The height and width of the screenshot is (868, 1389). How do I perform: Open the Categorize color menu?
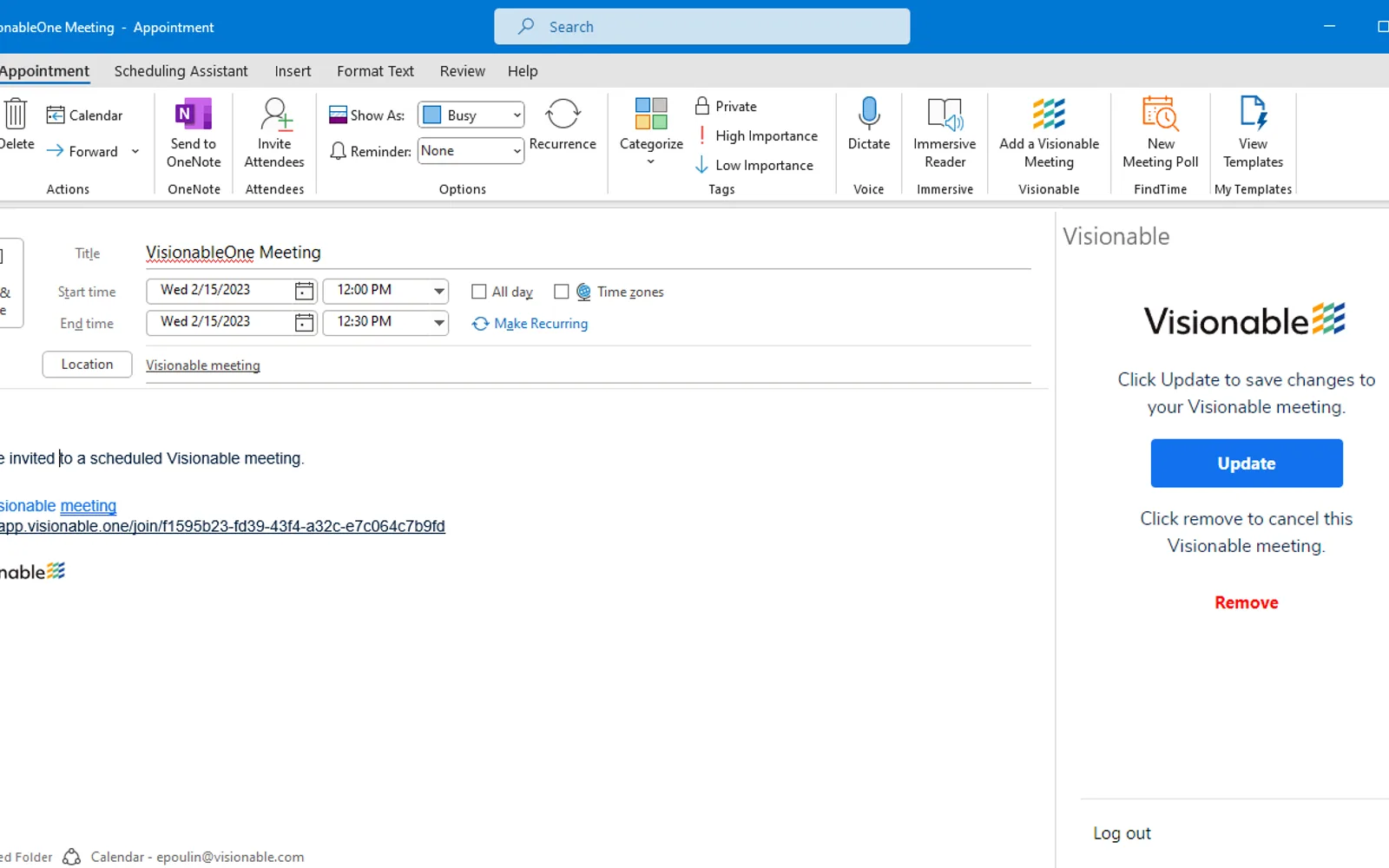[651, 133]
